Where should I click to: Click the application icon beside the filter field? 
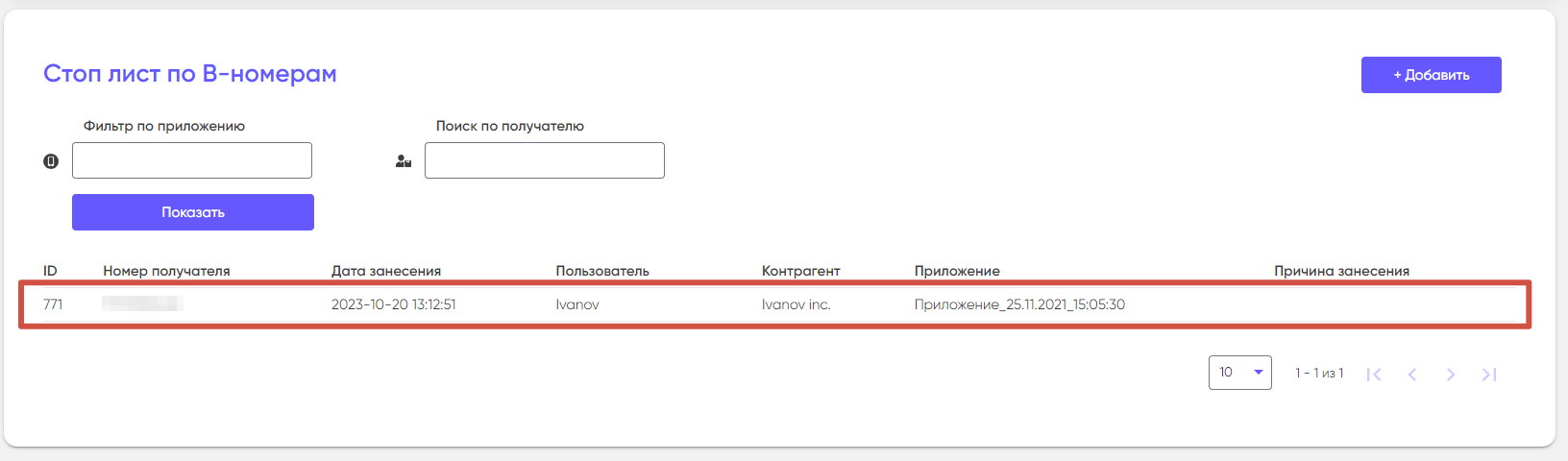(51, 161)
